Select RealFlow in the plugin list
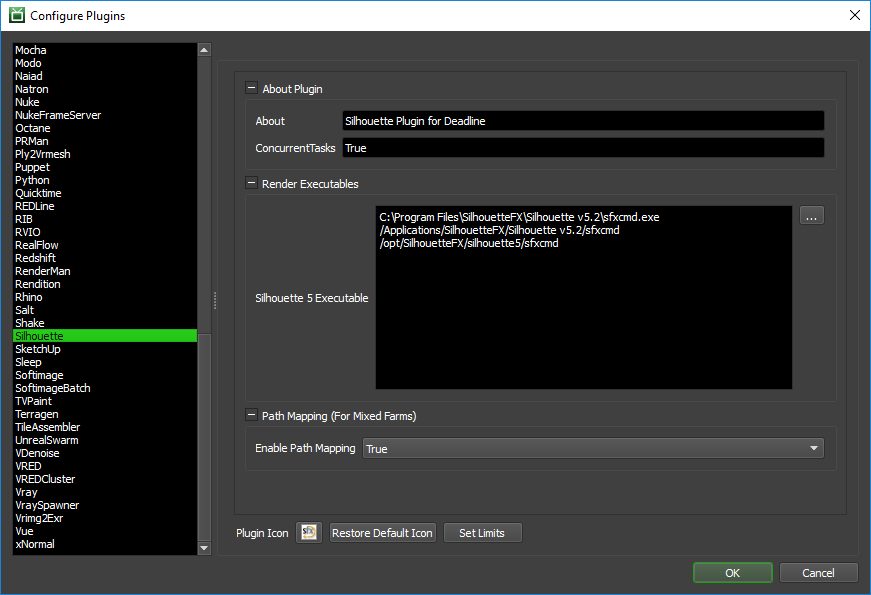Screen dimensions: 871x595 [105, 245]
